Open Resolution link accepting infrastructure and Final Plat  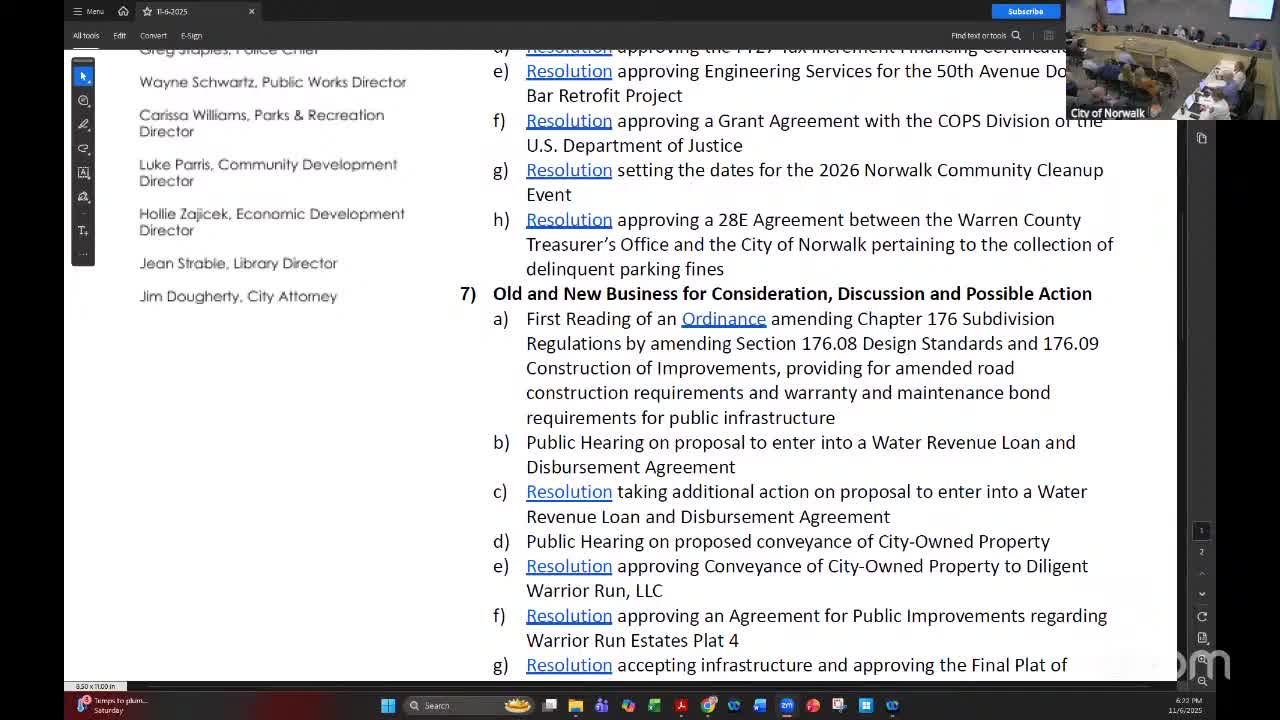click(569, 665)
